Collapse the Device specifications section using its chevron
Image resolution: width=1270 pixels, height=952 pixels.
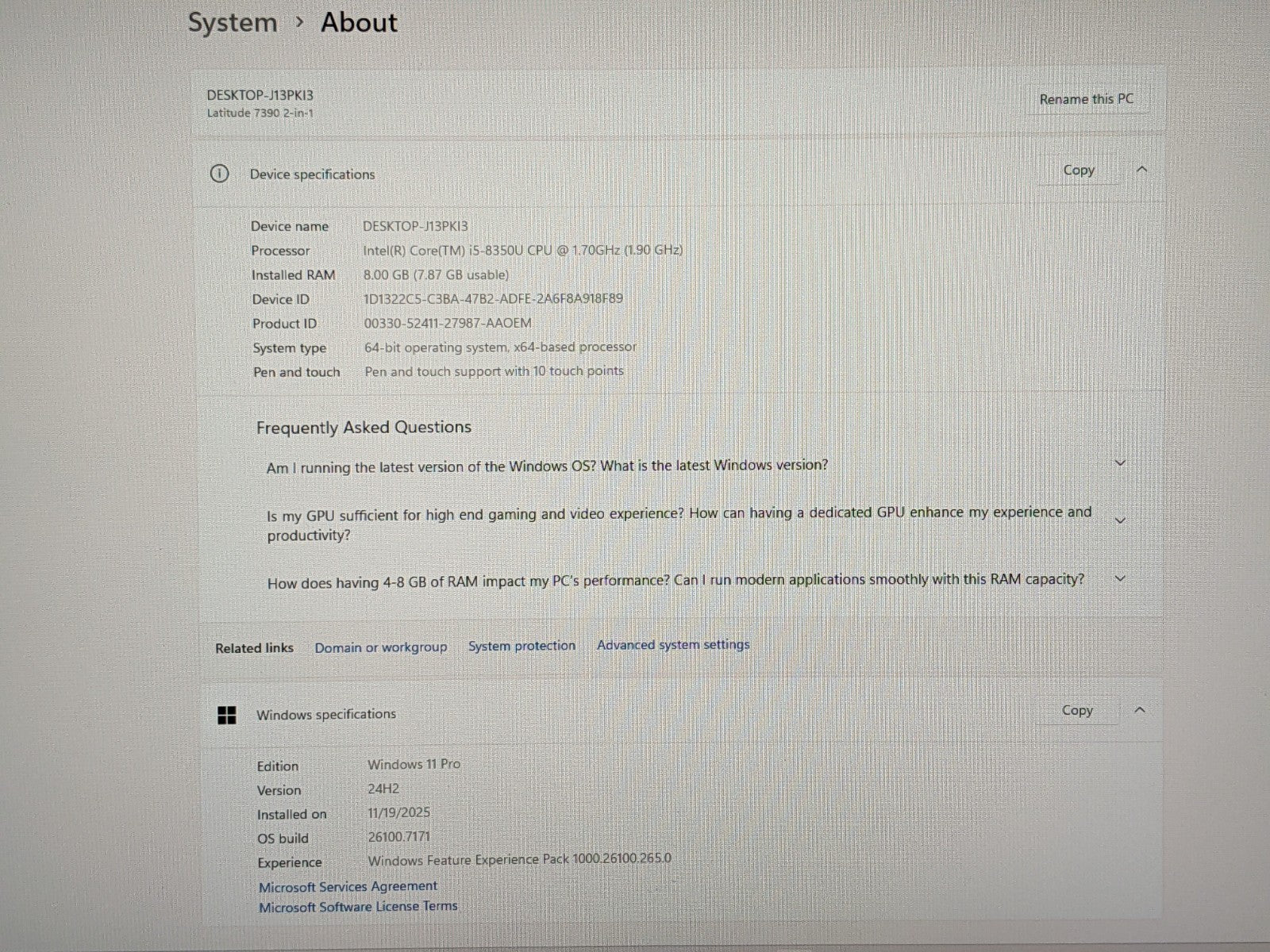click(1142, 169)
